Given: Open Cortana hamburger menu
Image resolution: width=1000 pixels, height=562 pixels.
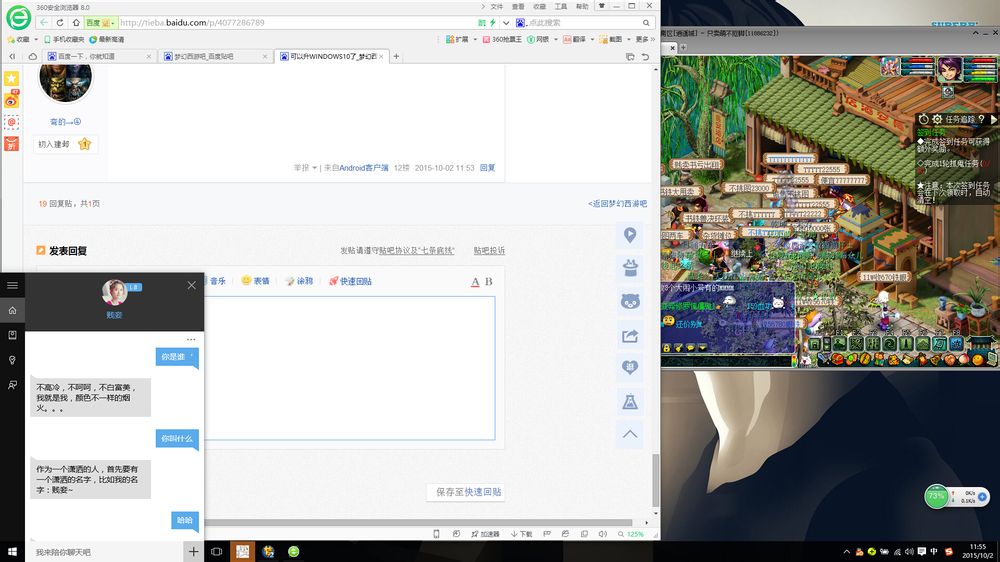Looking at the screenshot, I should [x=12, y=285].
